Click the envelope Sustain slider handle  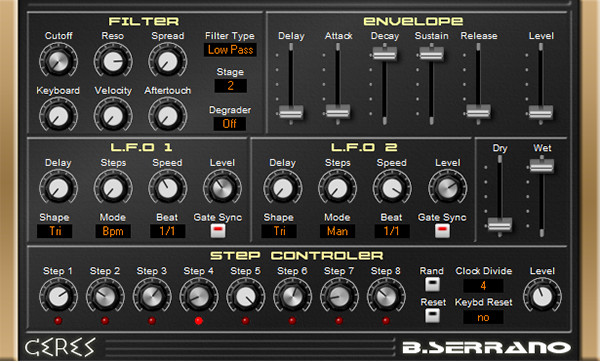[x=431, y=54]
